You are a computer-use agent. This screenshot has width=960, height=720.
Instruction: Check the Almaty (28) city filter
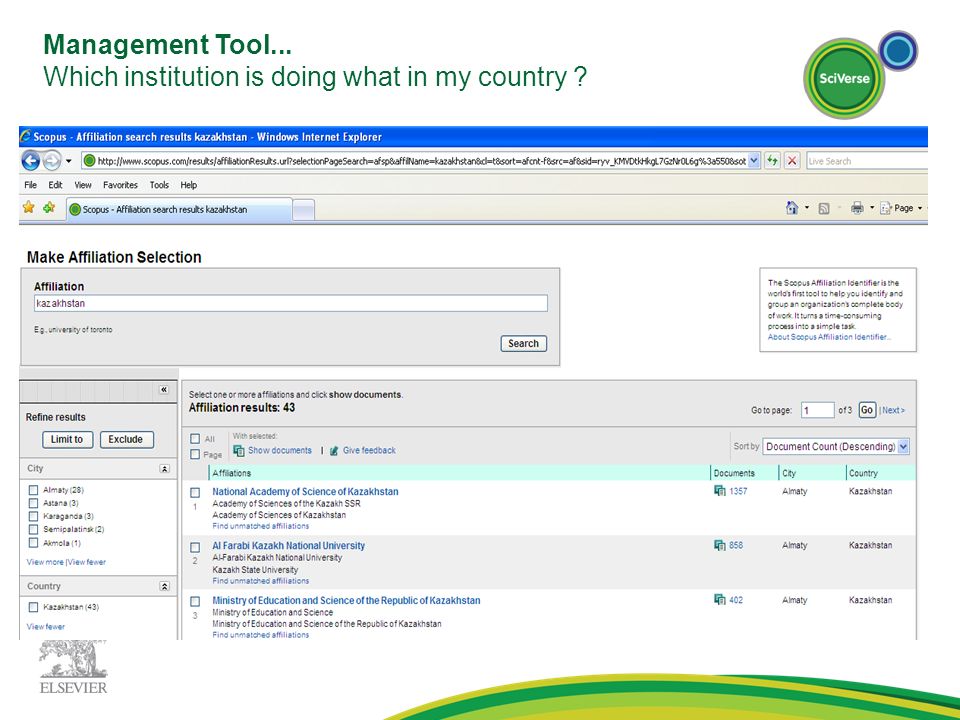[34, 490]
